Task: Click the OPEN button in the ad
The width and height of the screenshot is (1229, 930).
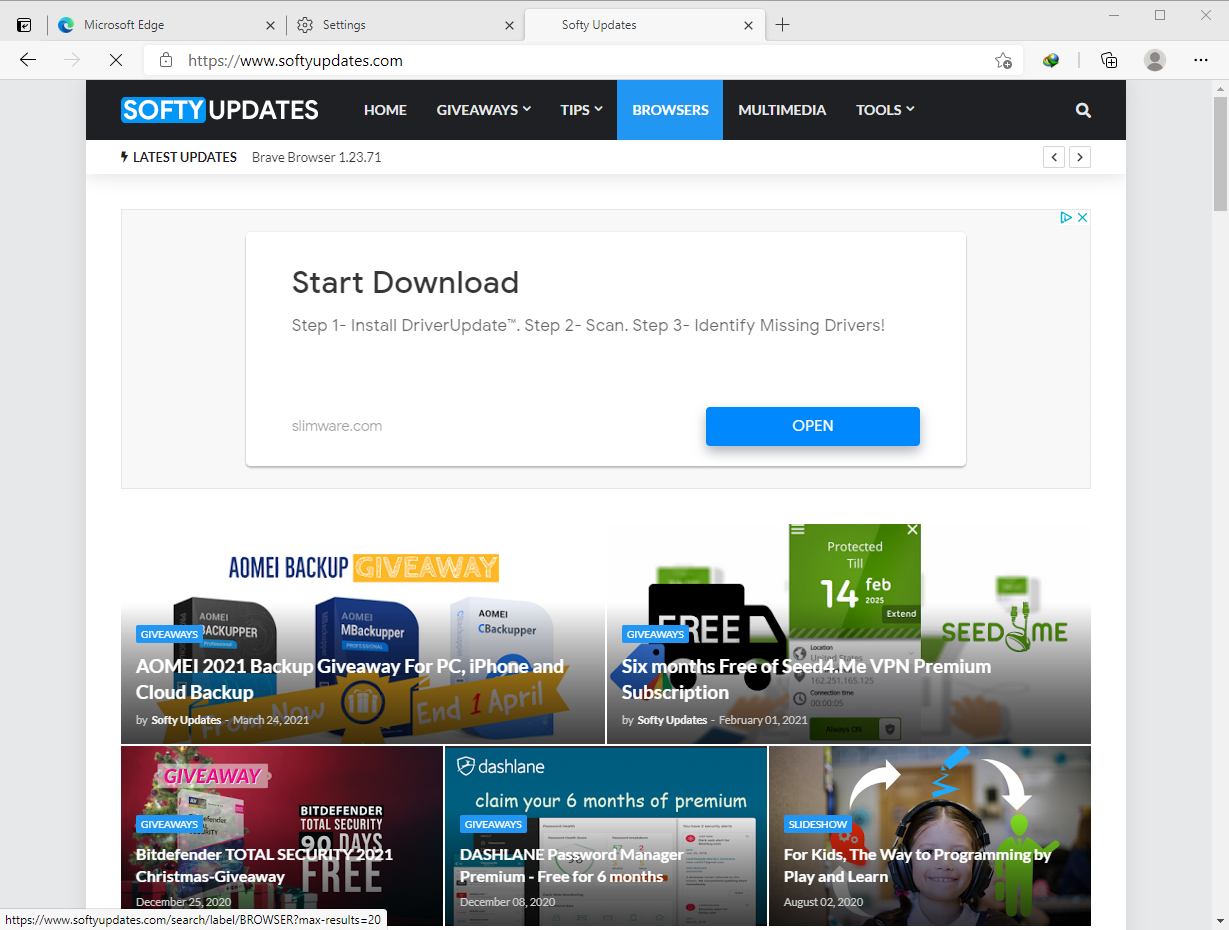Action: (813, 426)
